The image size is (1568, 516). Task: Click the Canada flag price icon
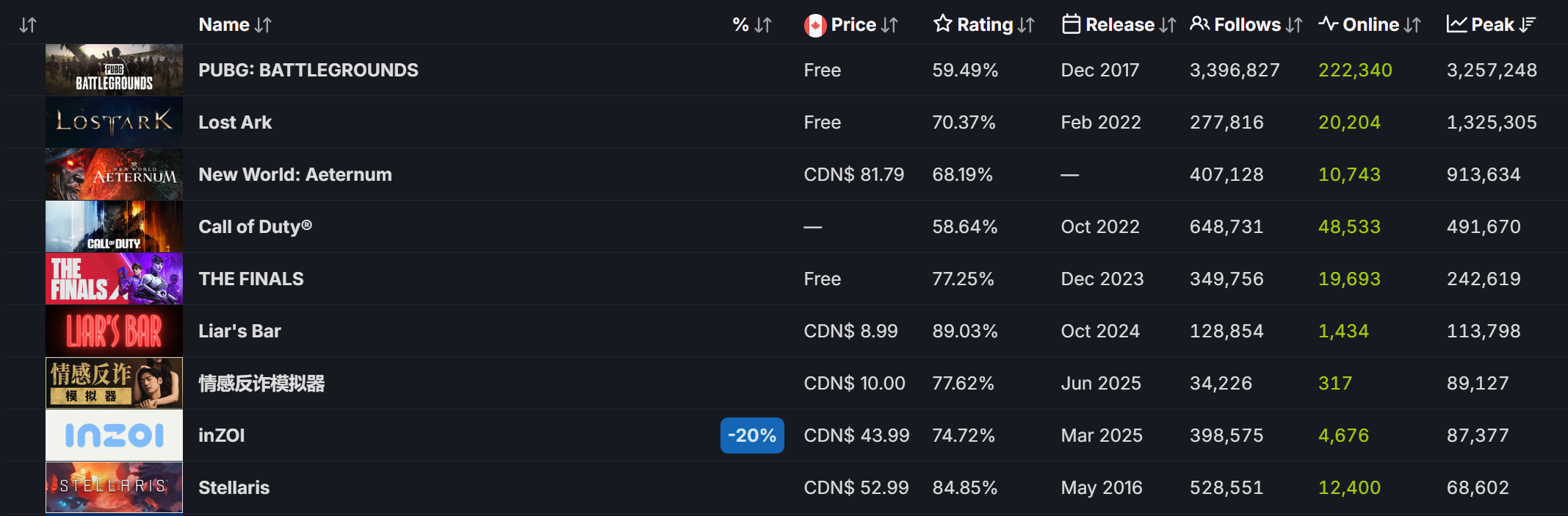pos(814,26)
